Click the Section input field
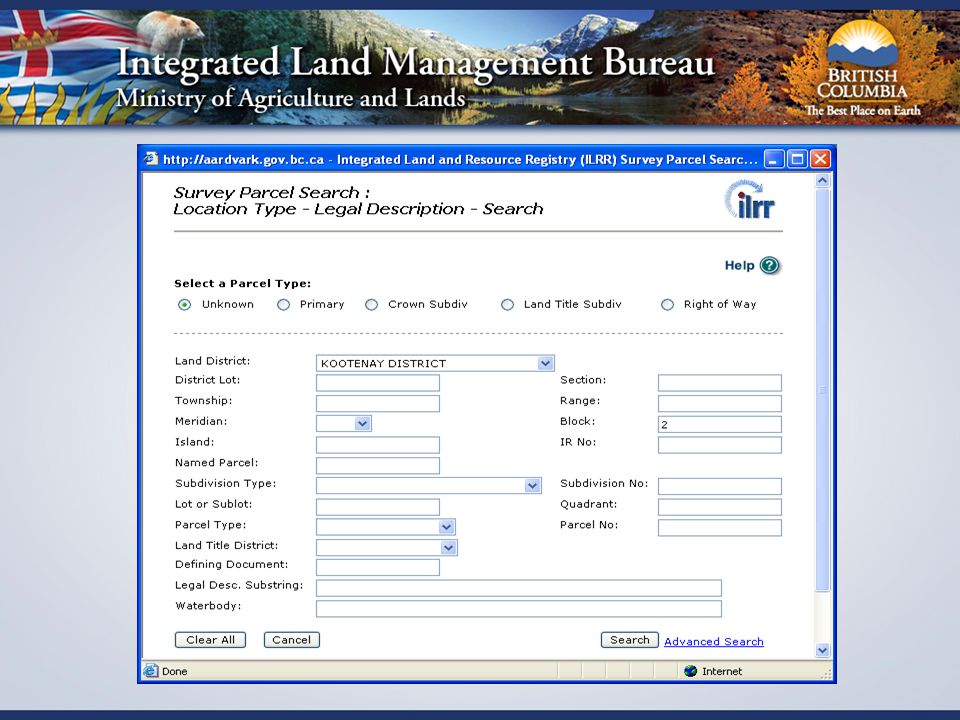The height and width of the screenshot is (720, 960). (x=720, y=383)
